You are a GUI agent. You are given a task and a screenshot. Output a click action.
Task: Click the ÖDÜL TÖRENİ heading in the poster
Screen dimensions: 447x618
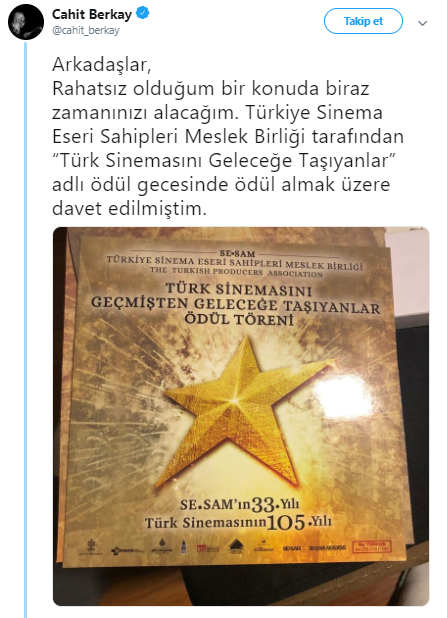pos(239,319)
